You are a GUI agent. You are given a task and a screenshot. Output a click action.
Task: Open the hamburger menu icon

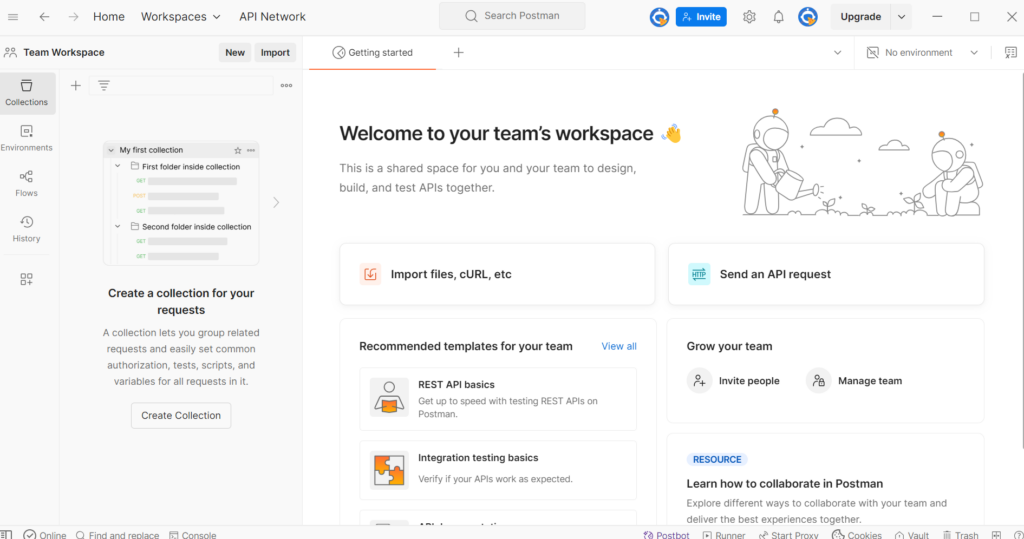pyautogui.click(x=13, y=17)
